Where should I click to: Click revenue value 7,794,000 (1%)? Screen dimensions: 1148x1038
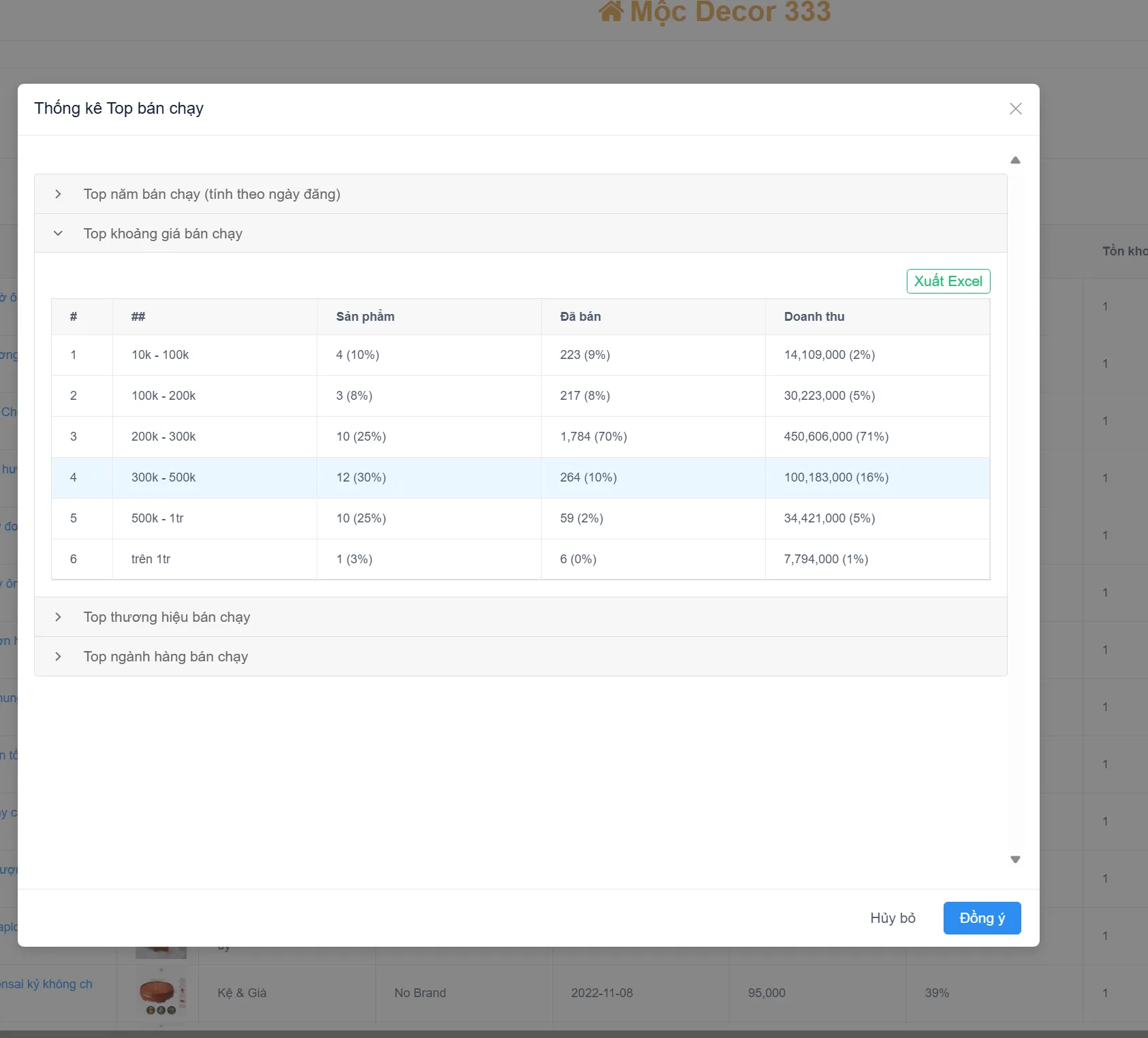click(x=826, y=559)
